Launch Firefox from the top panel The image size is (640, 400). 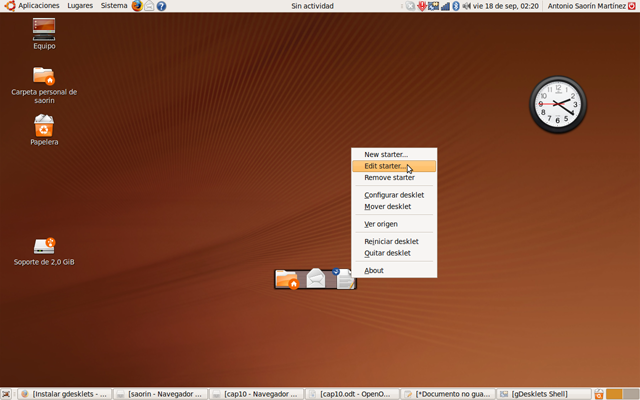click(137, 6)
